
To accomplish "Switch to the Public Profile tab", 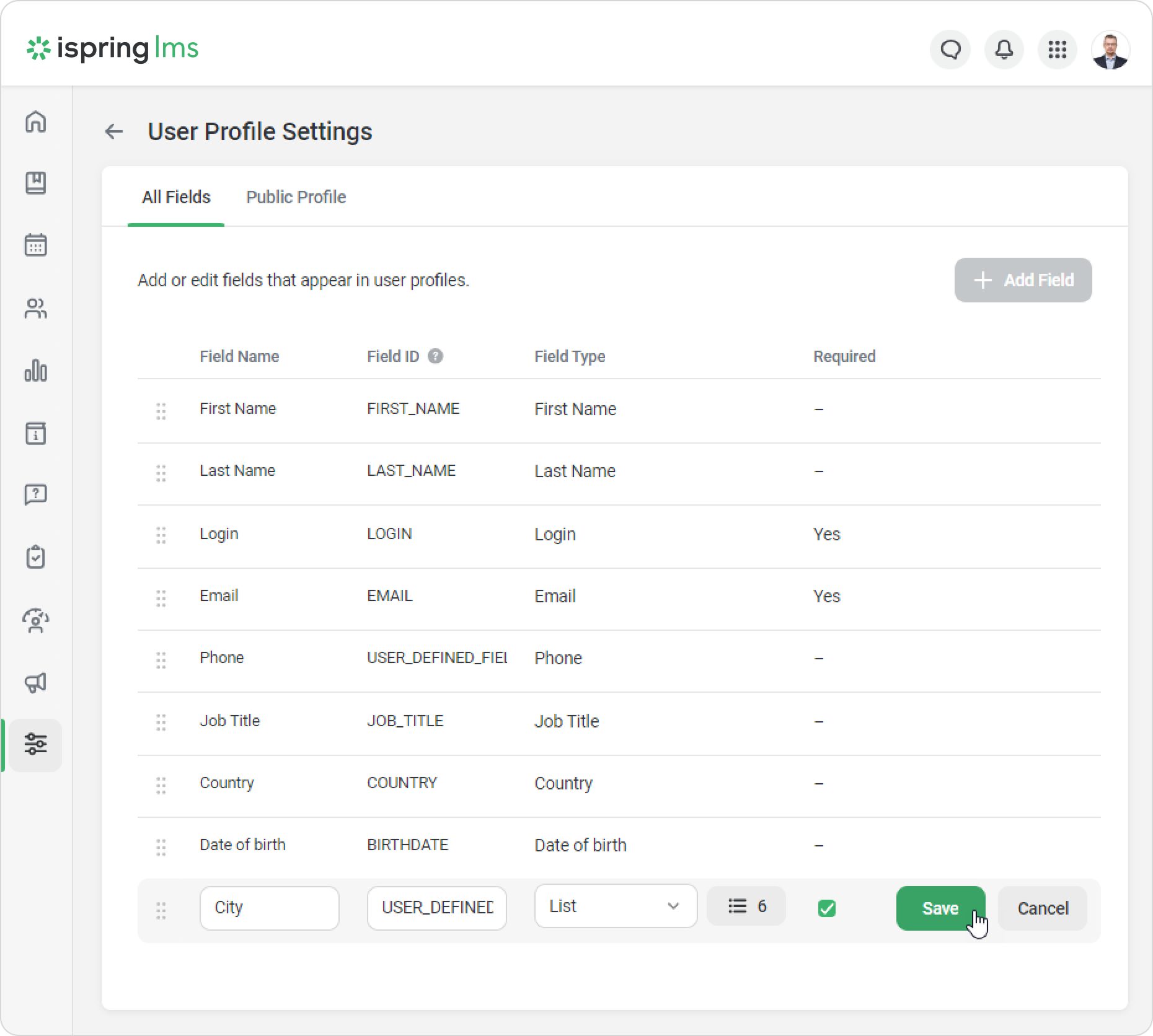I will (x=296, y=197).
